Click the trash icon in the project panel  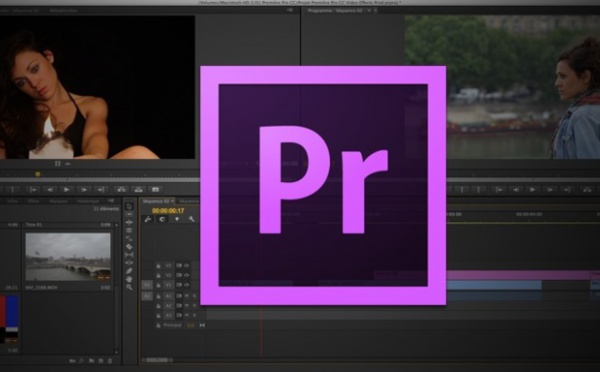[x=110, y=361]
